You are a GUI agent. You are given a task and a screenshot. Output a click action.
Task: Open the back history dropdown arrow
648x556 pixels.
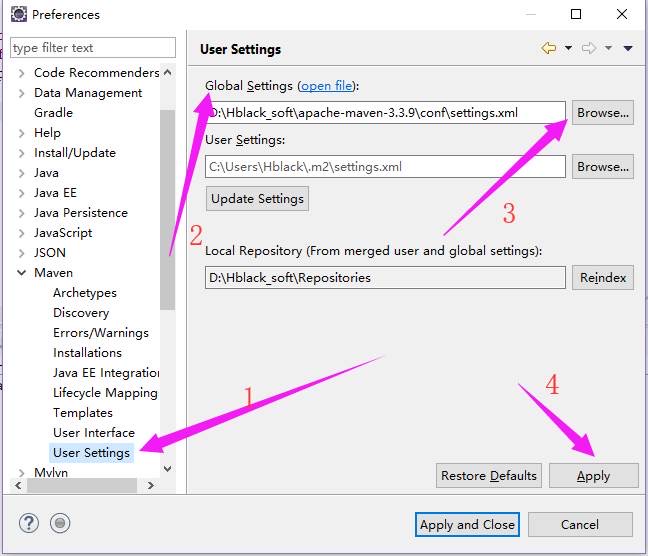point(568,48)
